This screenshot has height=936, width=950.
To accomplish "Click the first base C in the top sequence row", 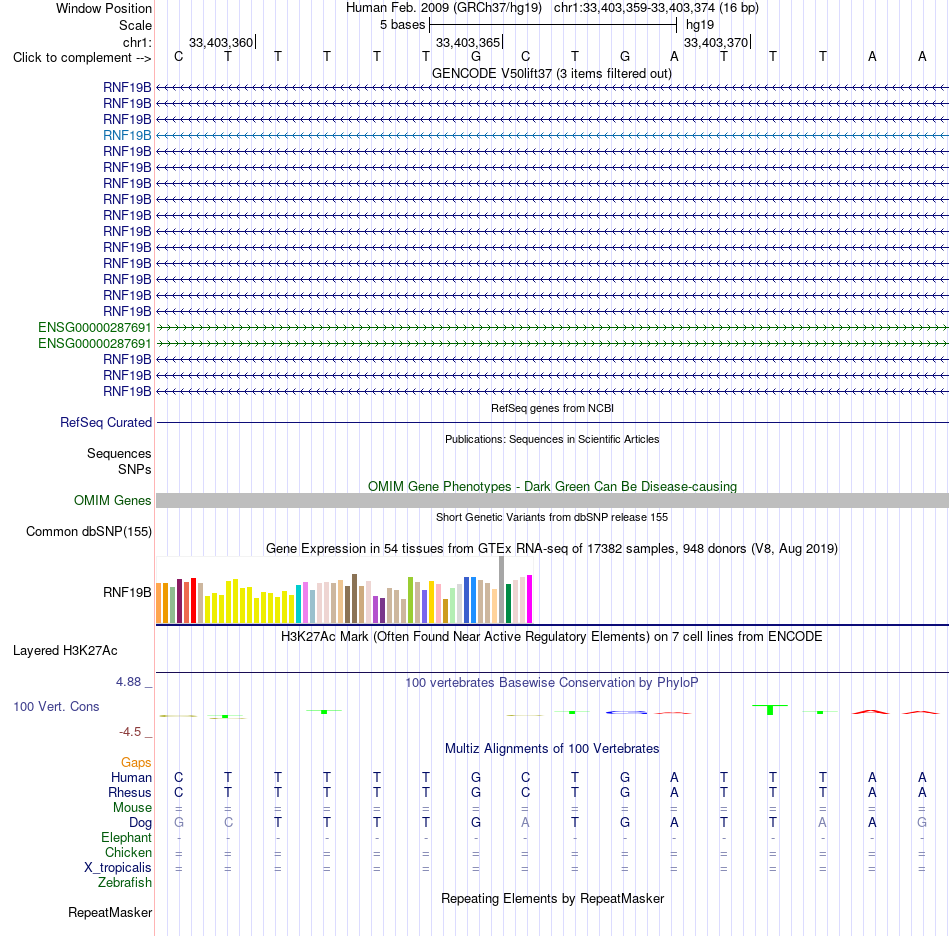I will (x=178, y=56).
